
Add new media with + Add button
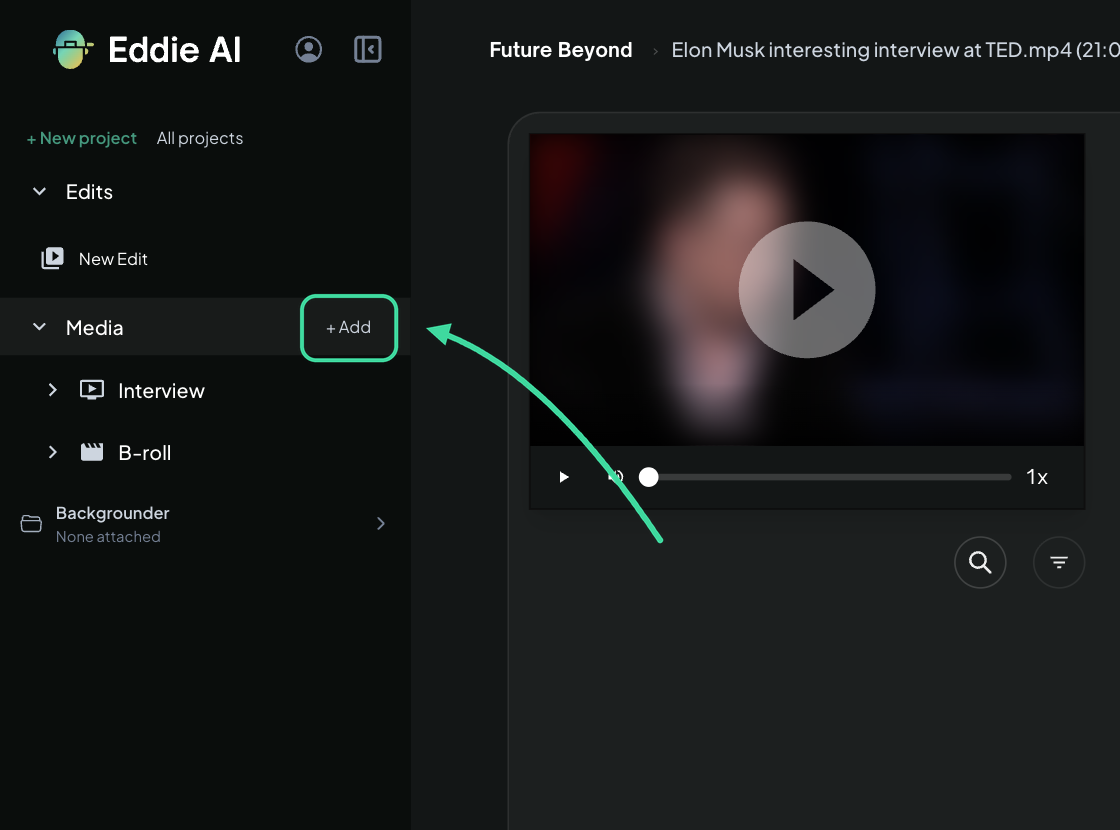(349, 327)
